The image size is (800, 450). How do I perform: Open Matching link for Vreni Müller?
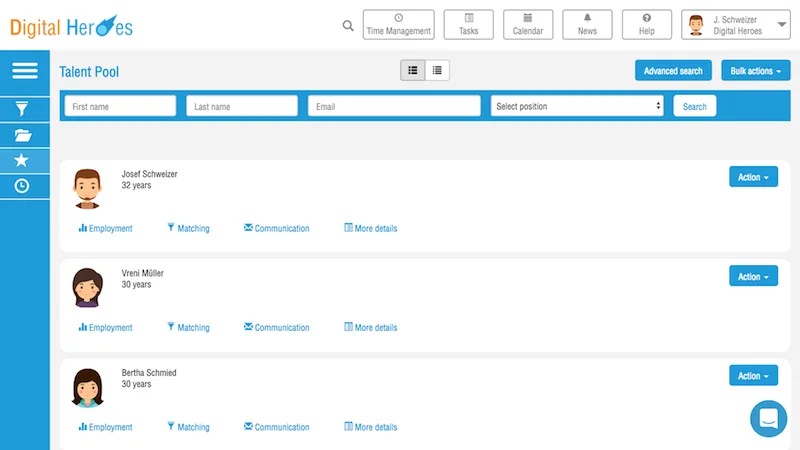coord(188,327)
